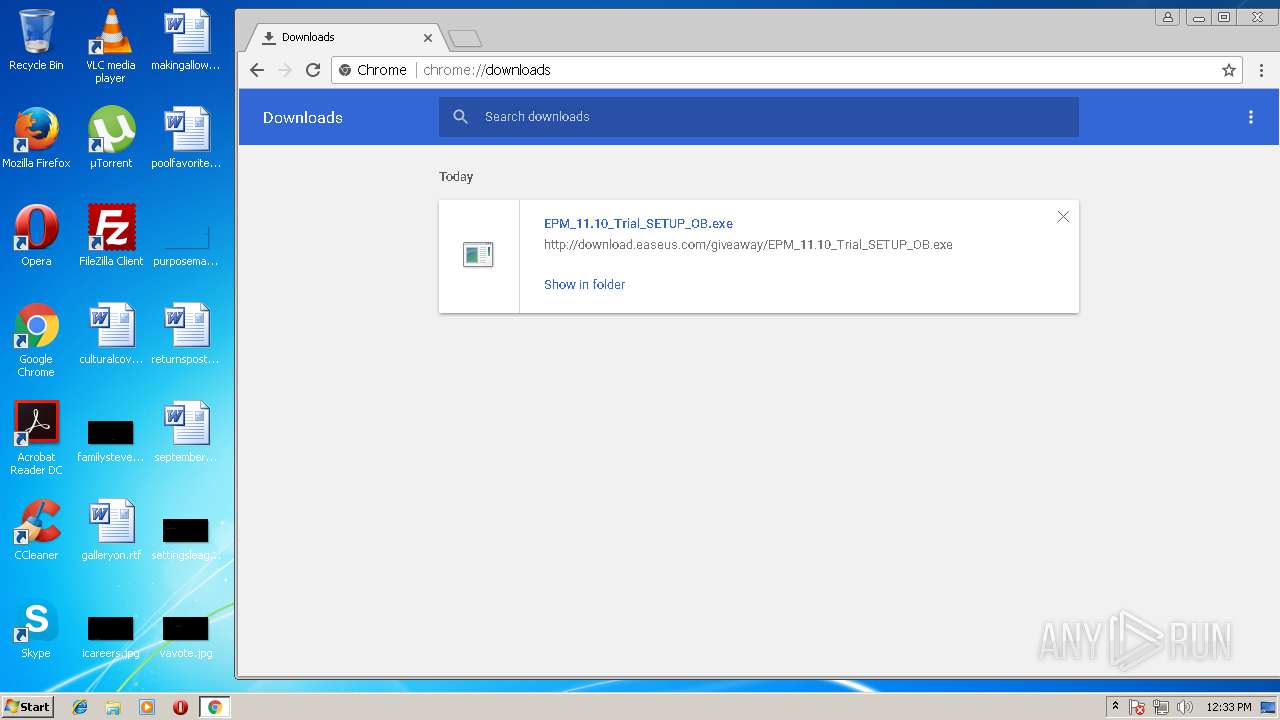The width and height of the screenshot is (1280, 720).
Task: Select the 'Today' date heading
Action: [456, 177]
